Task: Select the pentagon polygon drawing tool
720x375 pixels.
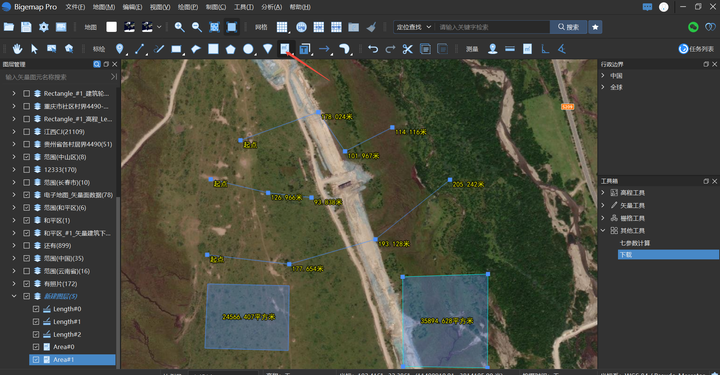Action: point(231,49)
